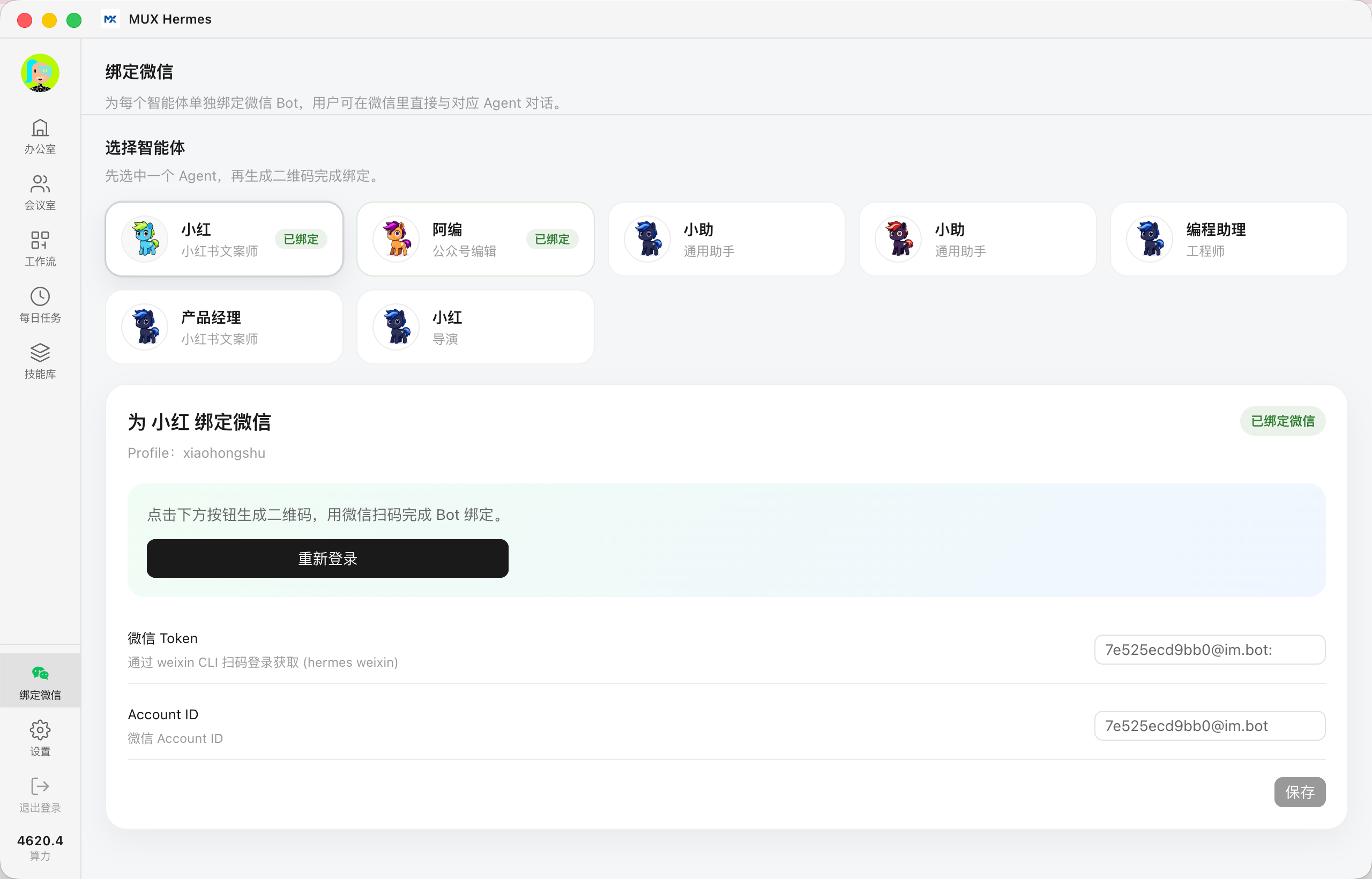Viewport: 1372px width, 879px height.
Task: Click 已绑定 badge on 小红 card
Action: 301,239
